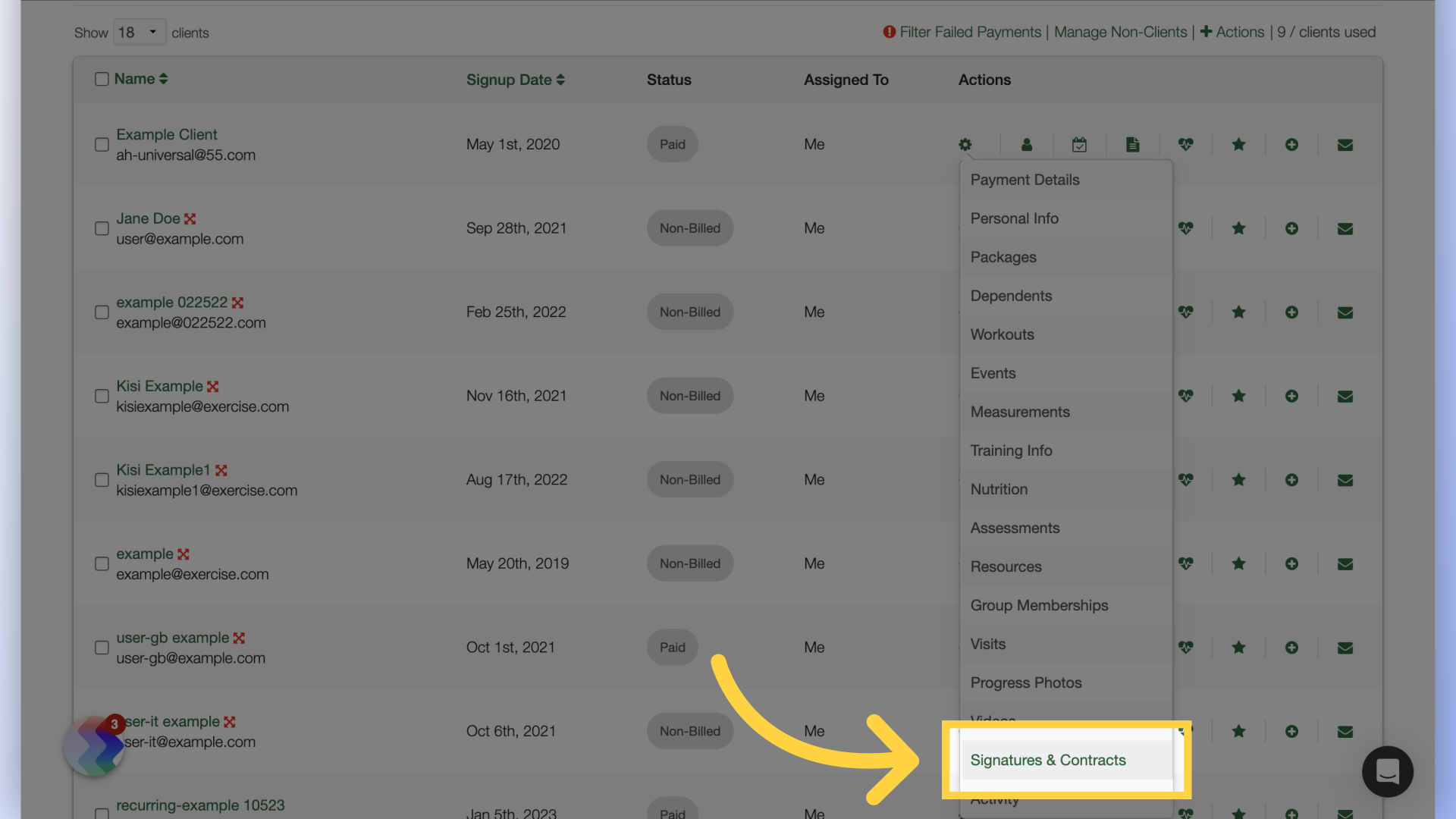Click the heartbeat icon in Example Client row
Image resolution: width=1456 pixels, height=819 pixels.
[x=1185, y=144]
